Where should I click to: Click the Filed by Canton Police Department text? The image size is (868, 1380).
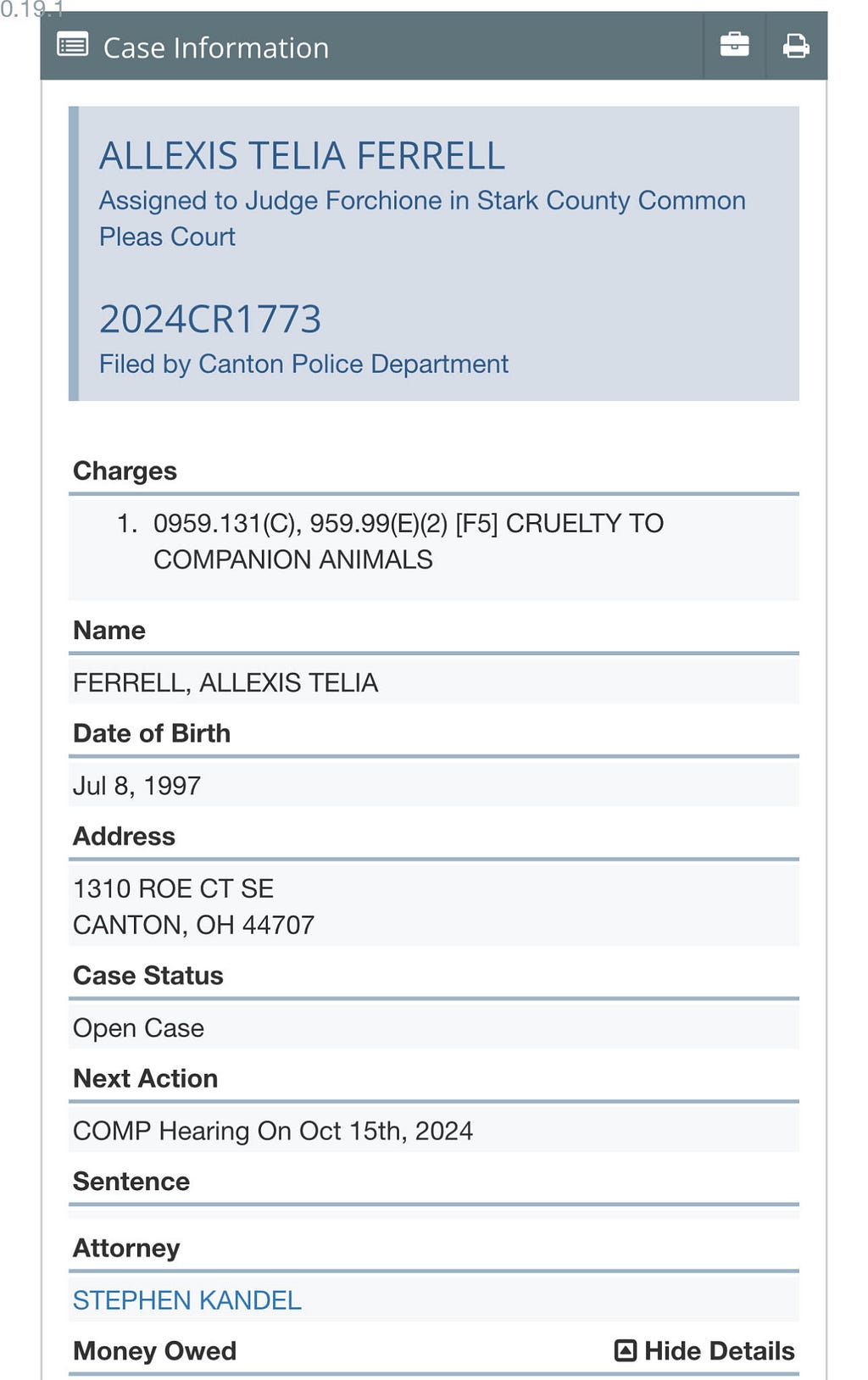tap(303, 364)
